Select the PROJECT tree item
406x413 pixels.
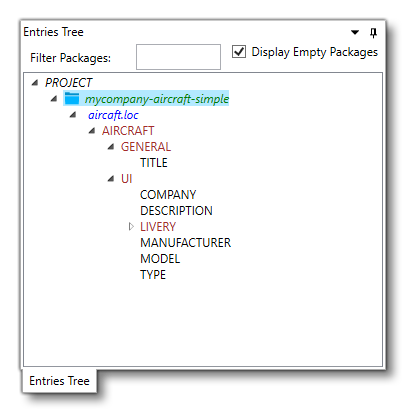coord(68,83)
